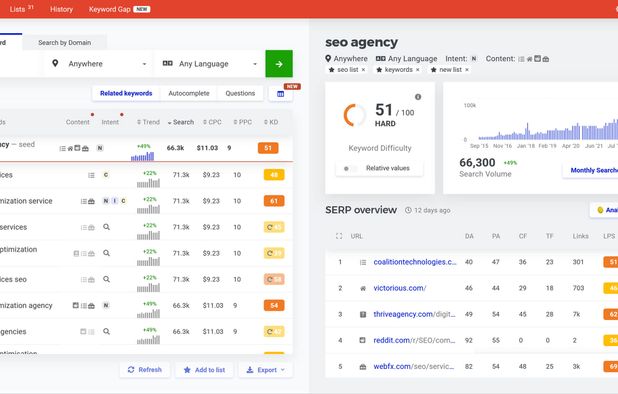Image resolution: width=618 pixels, height=394 pixels.
Task: Open thriveagency.com result link
Action: pos(414,314)
